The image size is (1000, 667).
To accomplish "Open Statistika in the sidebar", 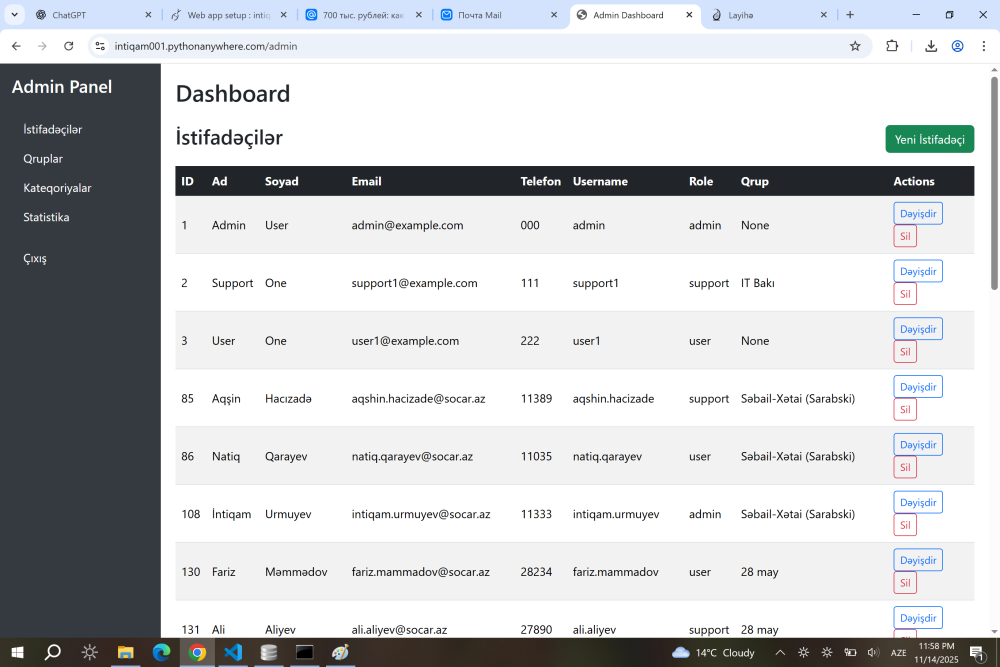I will [x=46, y=217].
